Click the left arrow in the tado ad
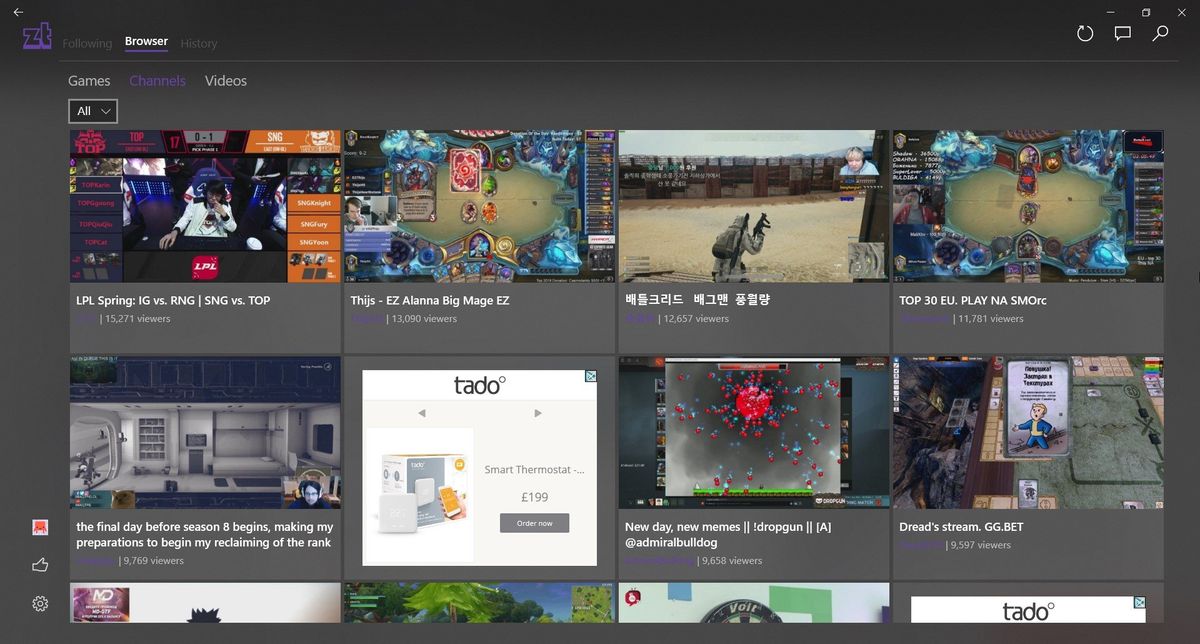The height and width of the screenshot is (644, 1200). [421, 412]
